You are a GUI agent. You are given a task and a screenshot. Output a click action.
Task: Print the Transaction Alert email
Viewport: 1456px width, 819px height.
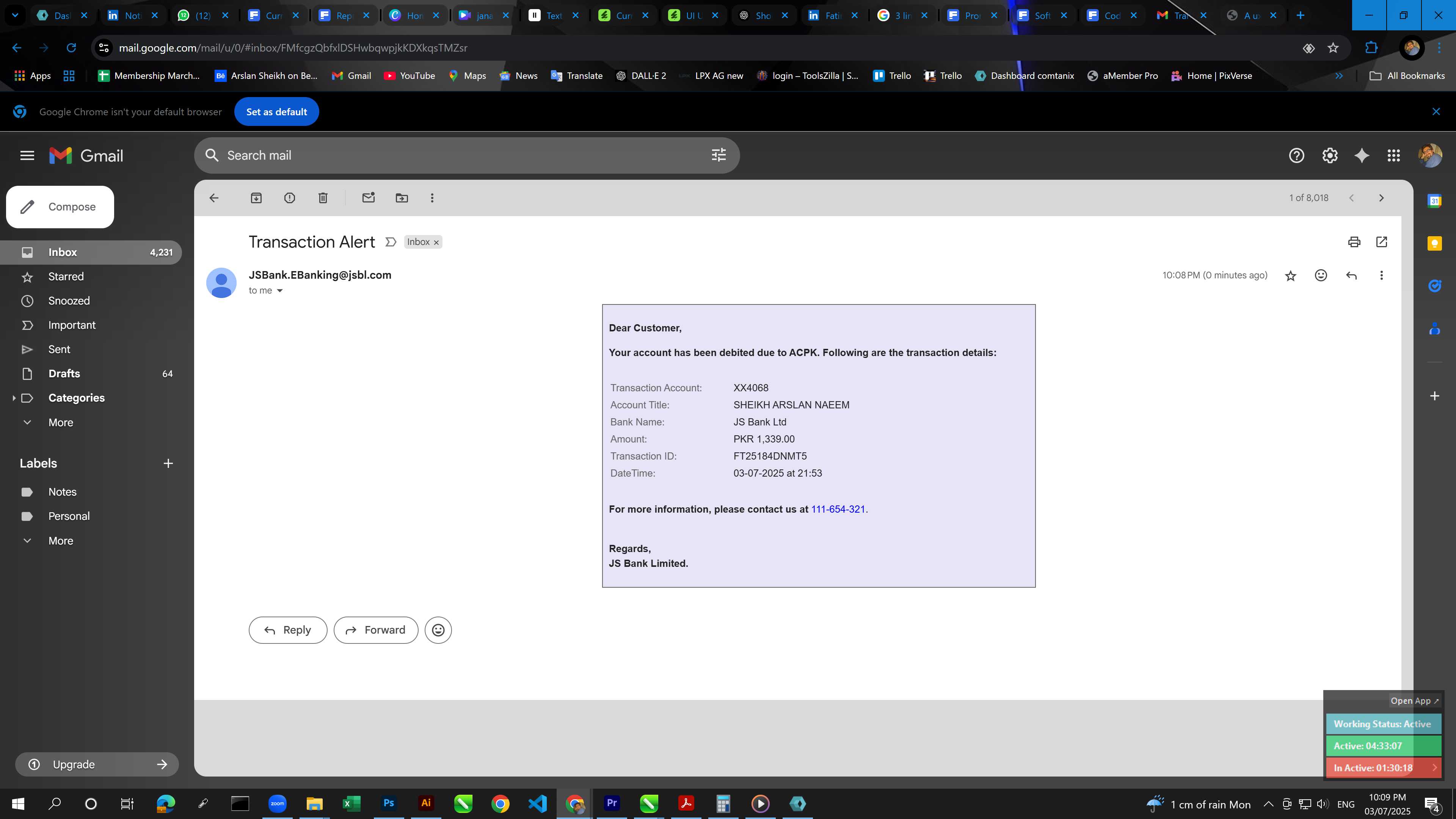pos(1354,242)
